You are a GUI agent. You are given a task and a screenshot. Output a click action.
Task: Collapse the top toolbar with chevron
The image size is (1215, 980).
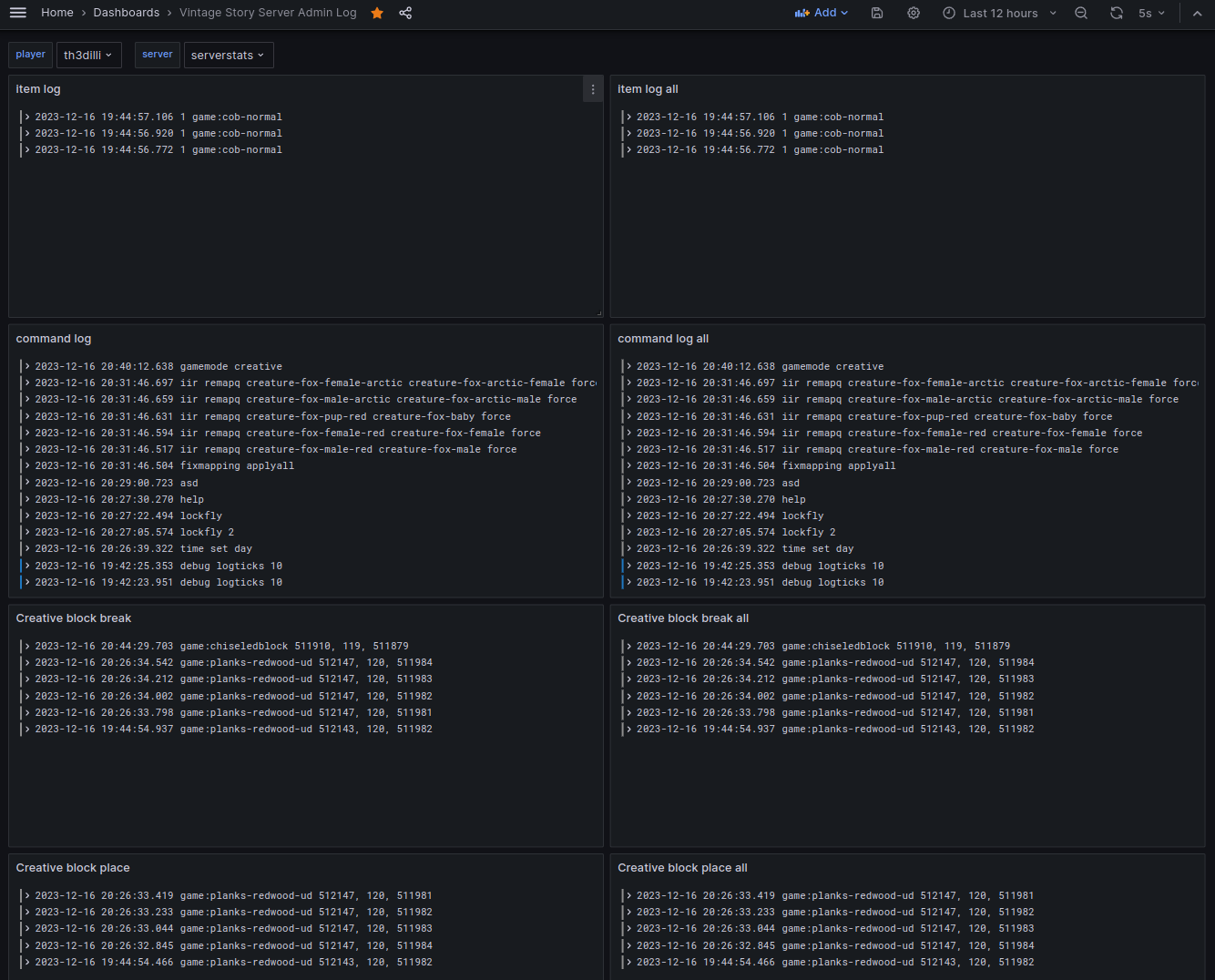point(1197,13)
